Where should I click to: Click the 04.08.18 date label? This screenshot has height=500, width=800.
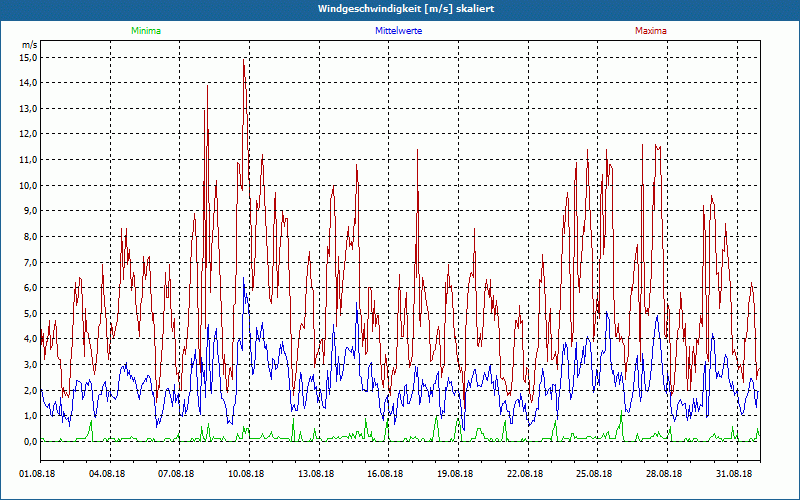point(107,474)
